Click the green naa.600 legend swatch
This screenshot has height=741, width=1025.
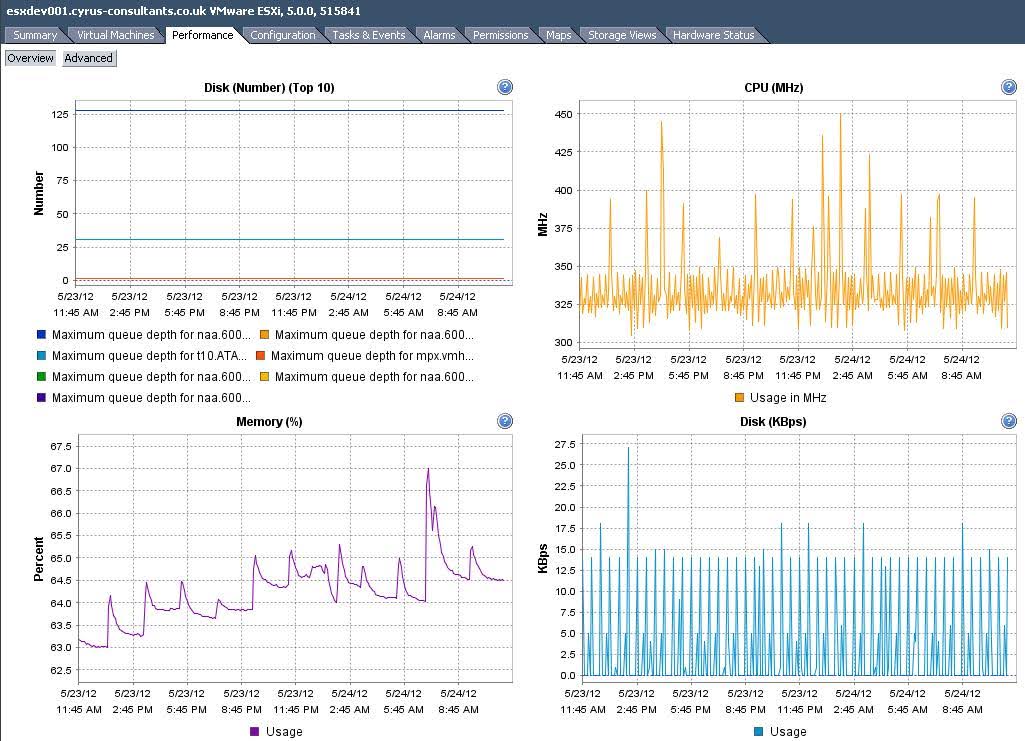(x=42, y=376)
